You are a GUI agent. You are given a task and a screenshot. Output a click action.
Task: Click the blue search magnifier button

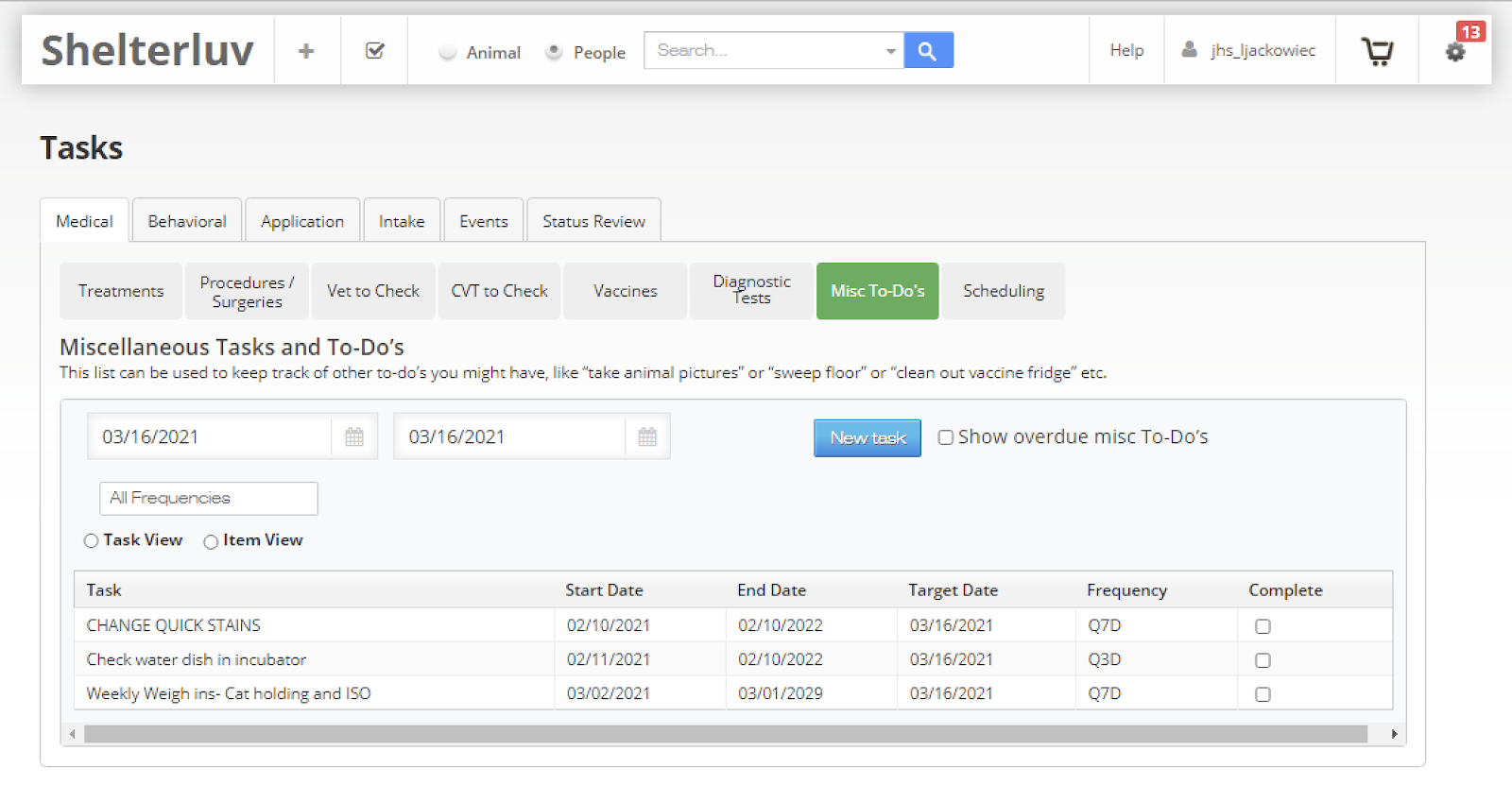pos(928,51)
